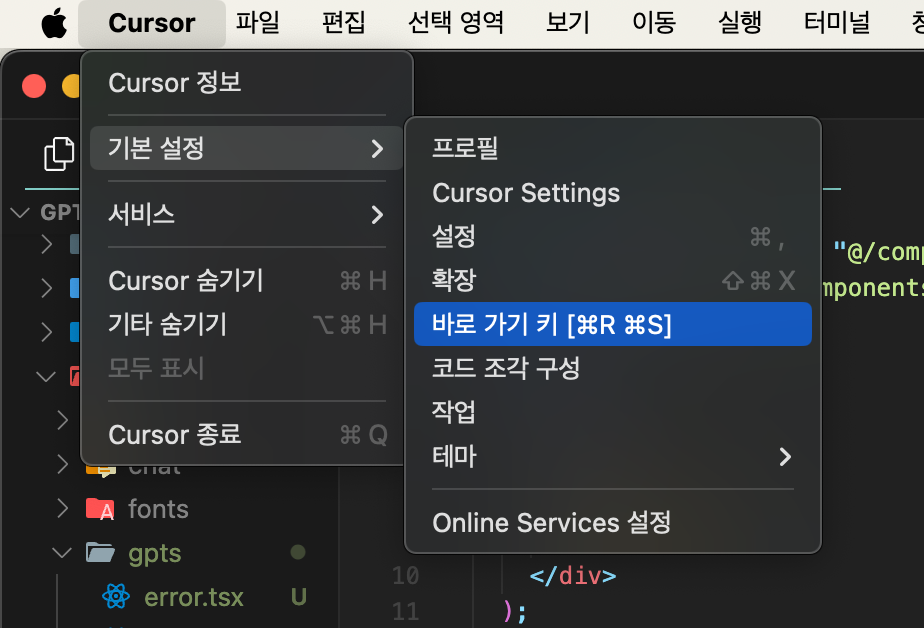This screenshot has width=924, height=628.
Task: Choose Cursor 숨기기
Action: (x=247, y=280)
